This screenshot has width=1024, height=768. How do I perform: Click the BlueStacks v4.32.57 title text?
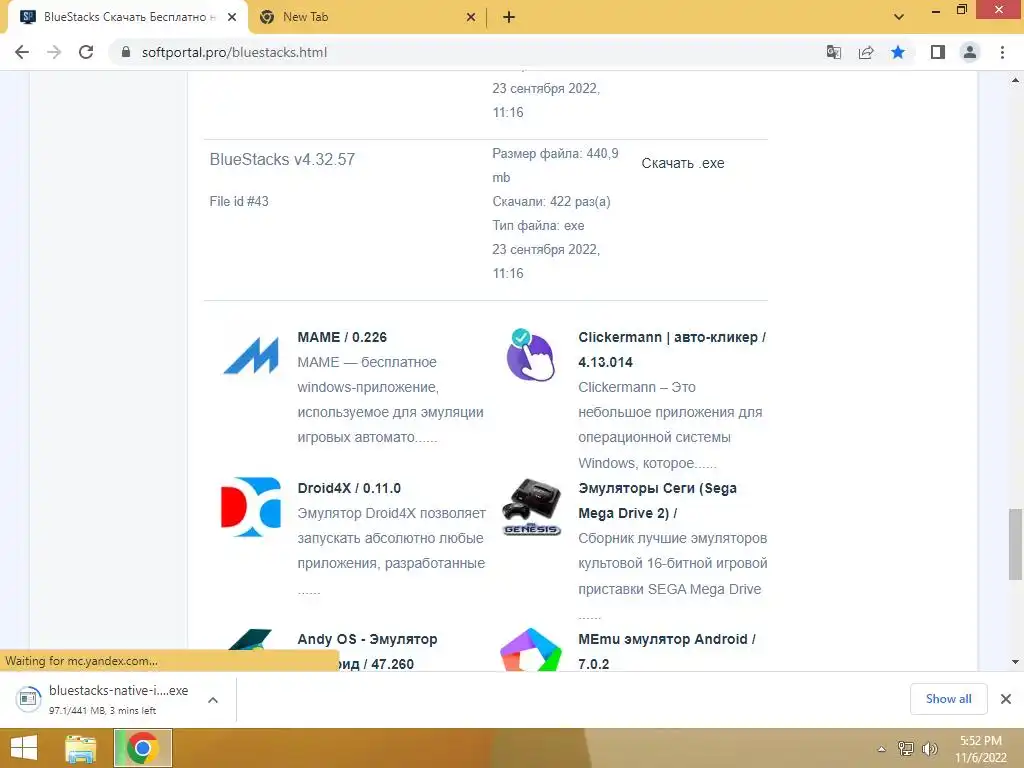point(282,159)
